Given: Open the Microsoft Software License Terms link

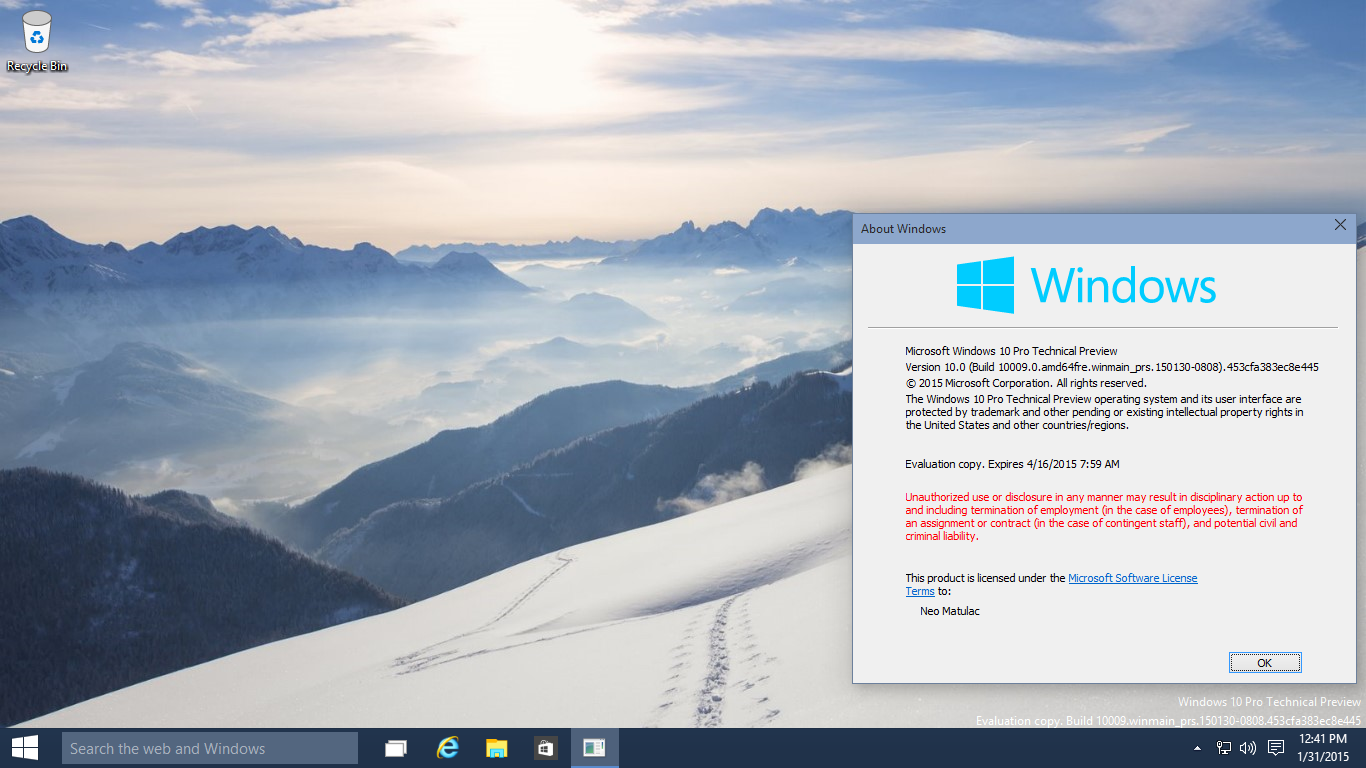Looking at the screenshot, I should [x=1132, y=577].
